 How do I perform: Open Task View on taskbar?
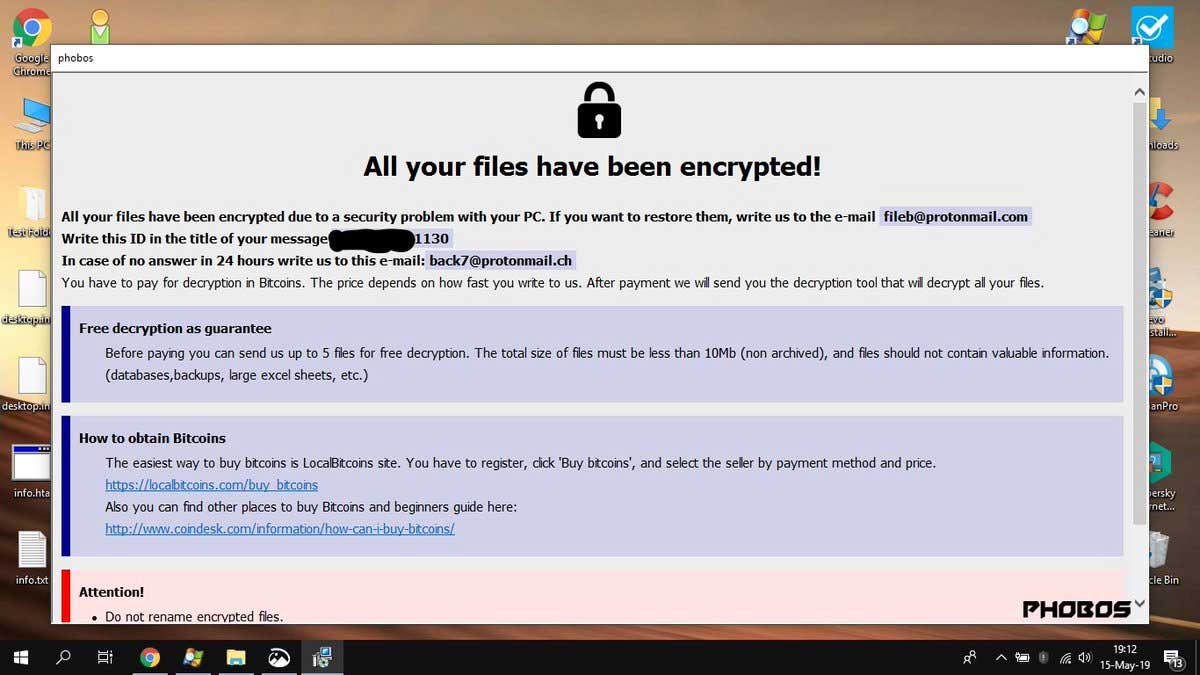pyautogui.click(x=105, y=657)
